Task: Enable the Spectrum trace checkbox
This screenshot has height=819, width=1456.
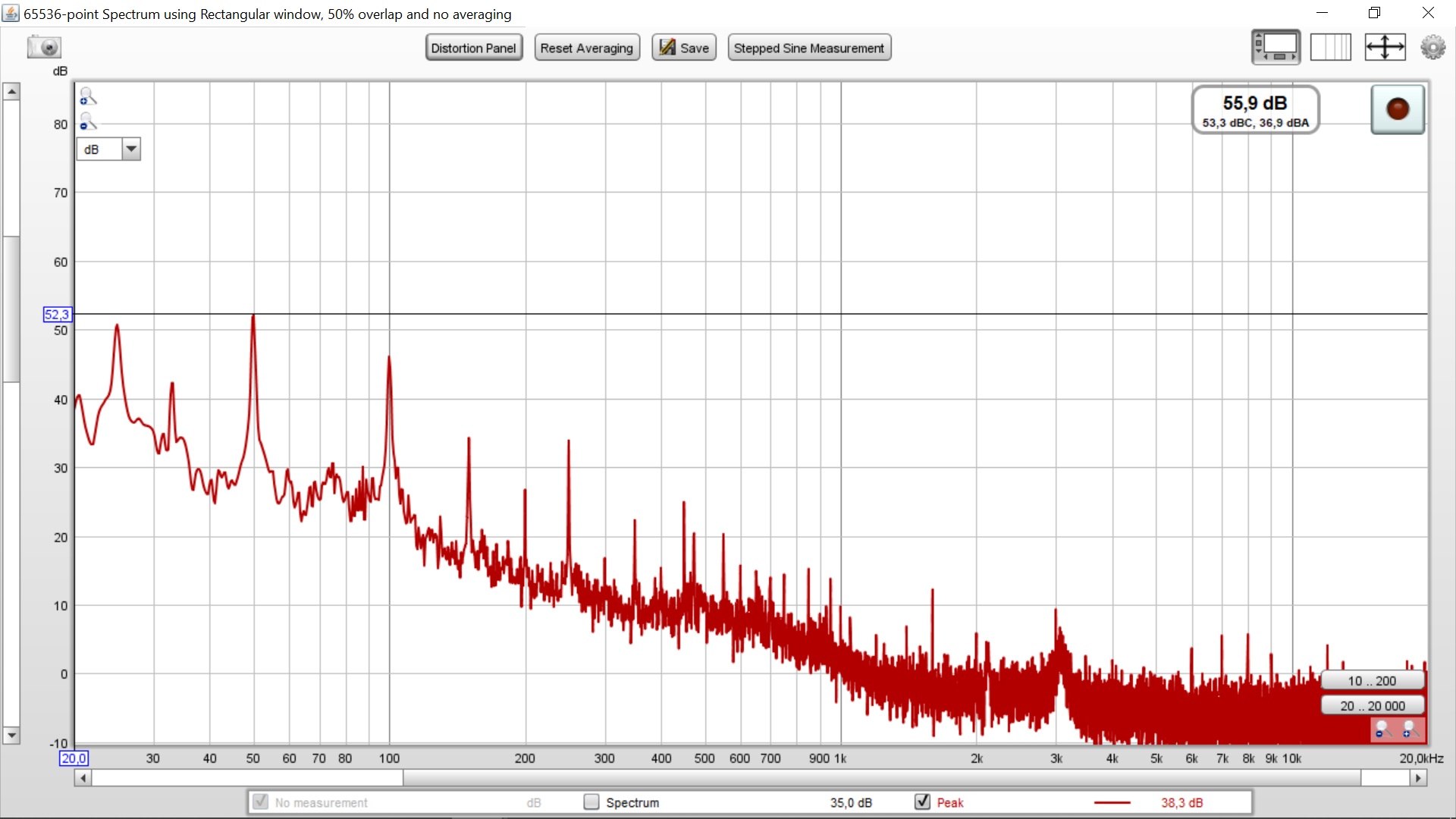Action: pos(591,802)
